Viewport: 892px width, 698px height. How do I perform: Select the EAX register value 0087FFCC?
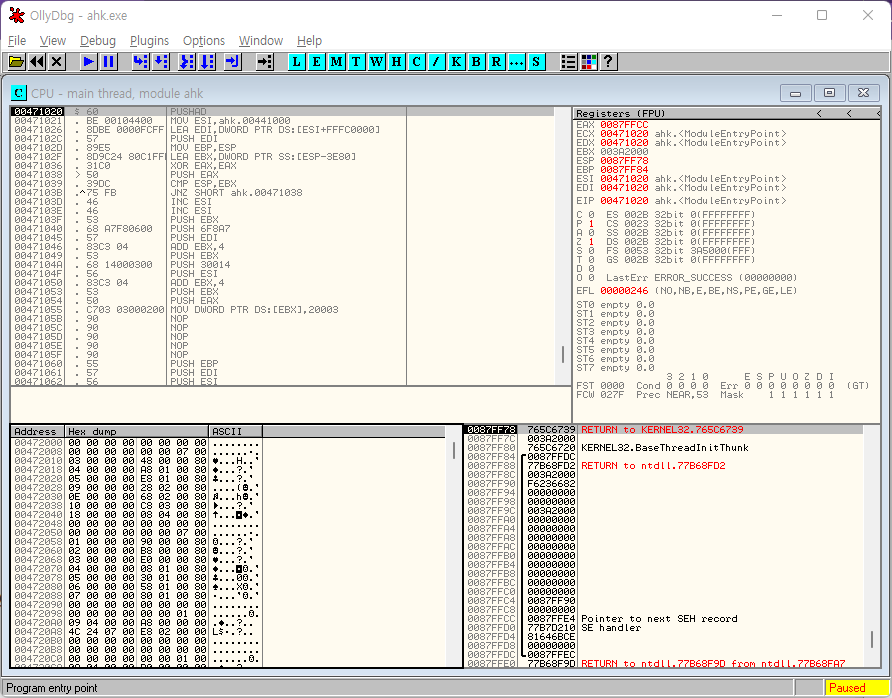pos(624,125)
